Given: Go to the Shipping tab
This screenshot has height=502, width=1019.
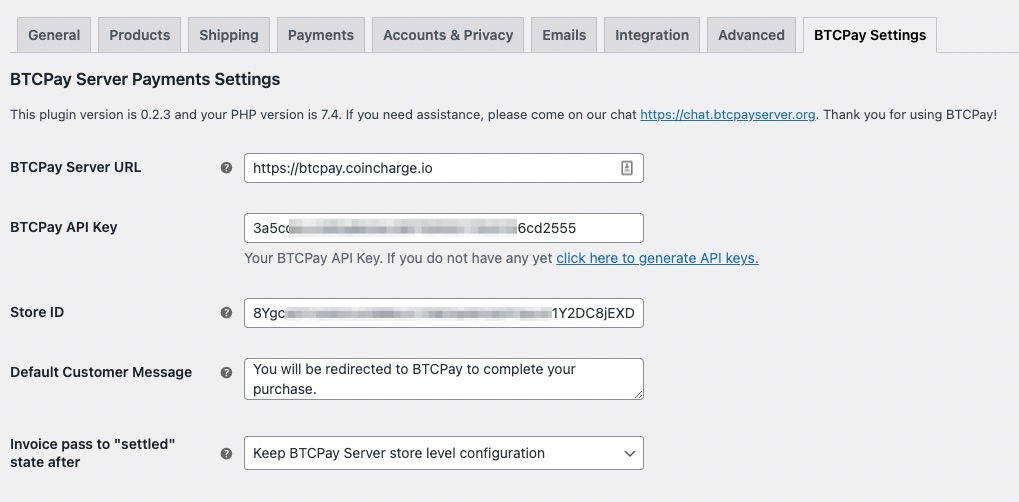Looking at the screenshot, I should click(229, 35).
